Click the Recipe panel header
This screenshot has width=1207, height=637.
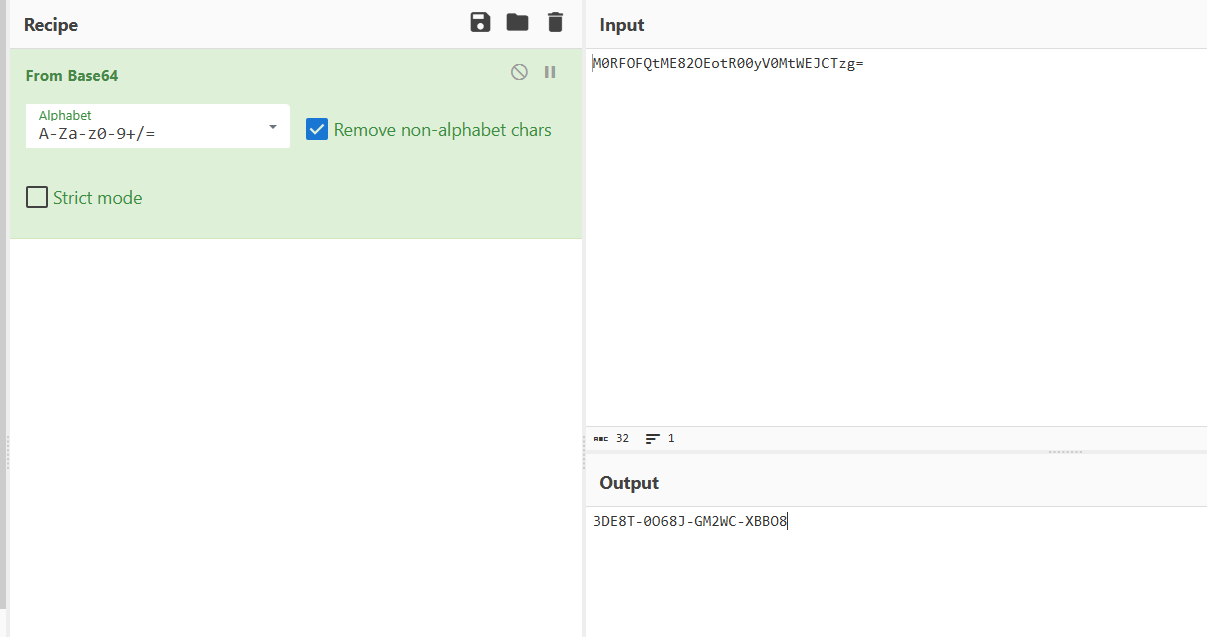(x=51, y=25)
